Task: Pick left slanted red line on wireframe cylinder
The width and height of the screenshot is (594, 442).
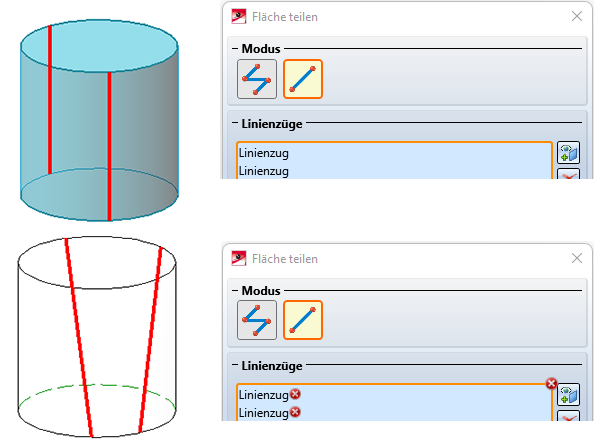Action: click(x=79, y=337)
